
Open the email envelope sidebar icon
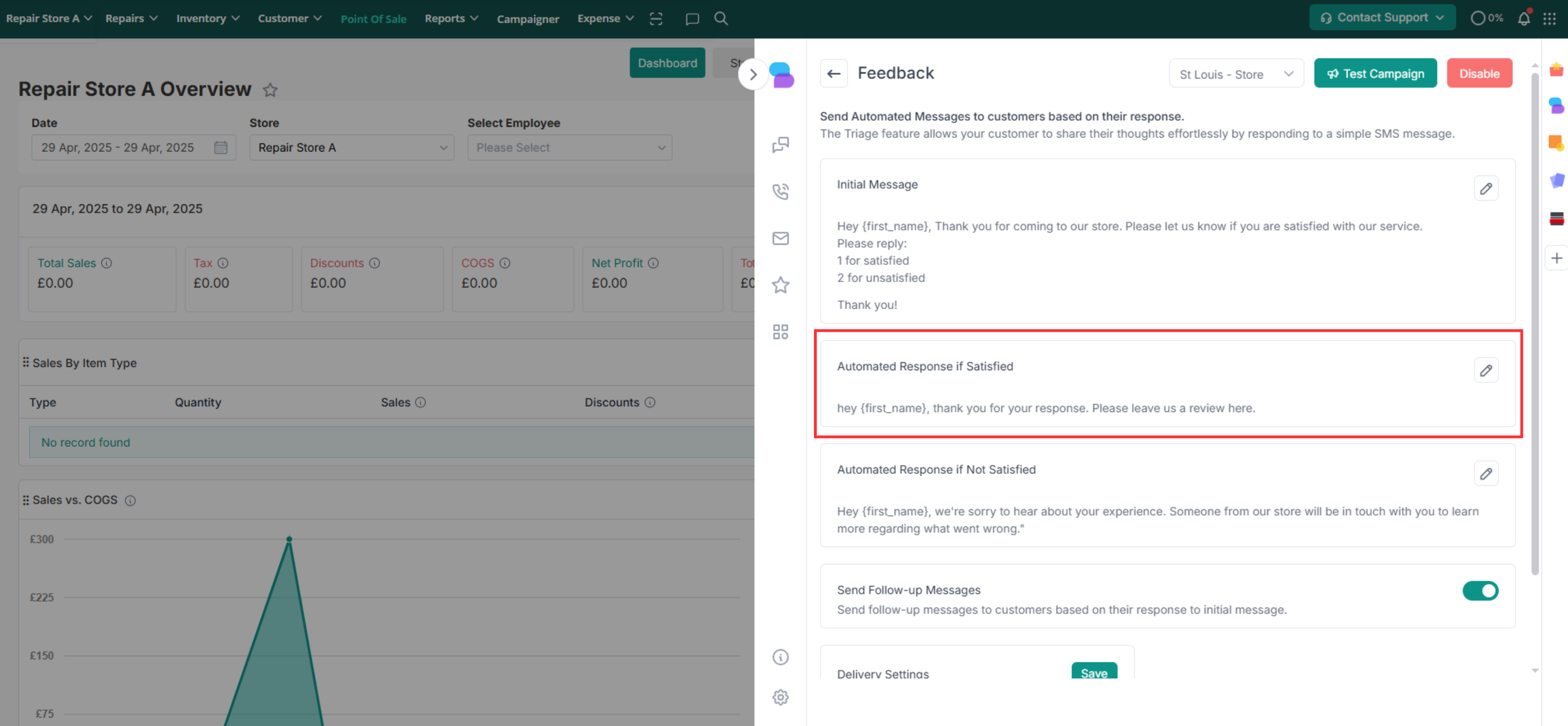click(781, 238)
